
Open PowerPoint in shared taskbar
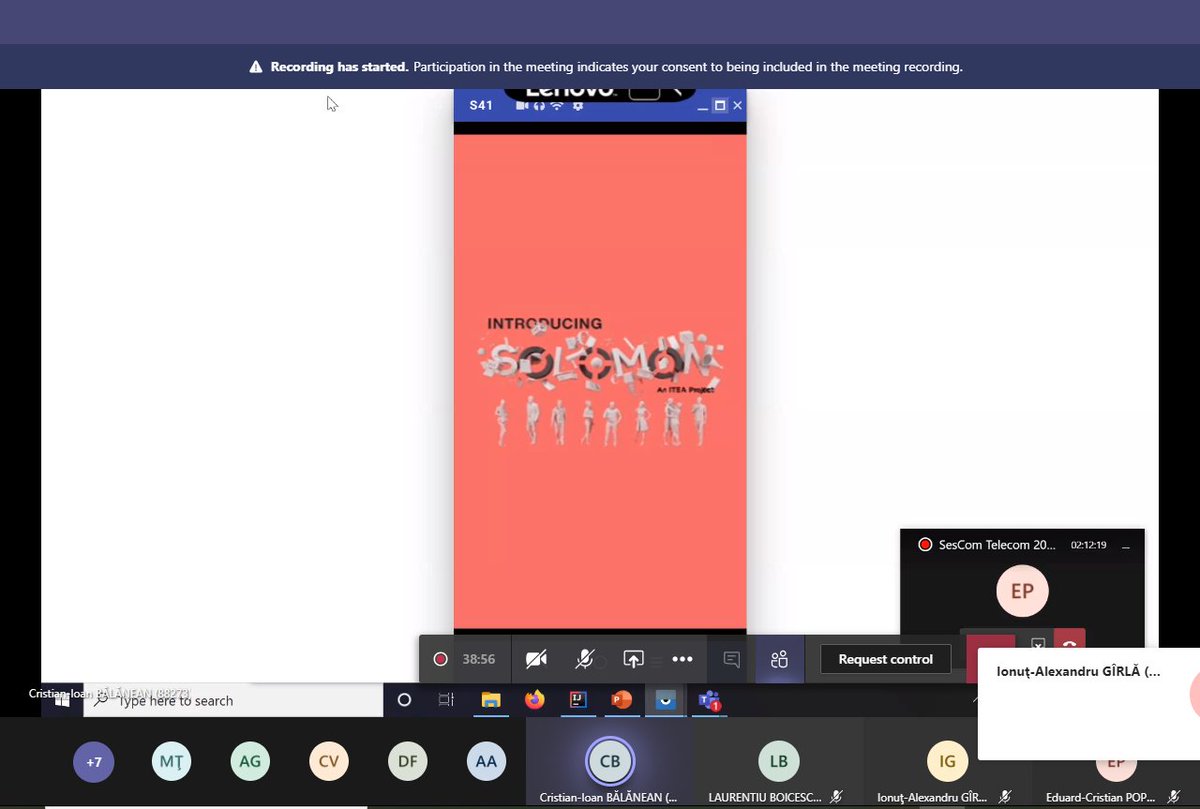(621, 701)
